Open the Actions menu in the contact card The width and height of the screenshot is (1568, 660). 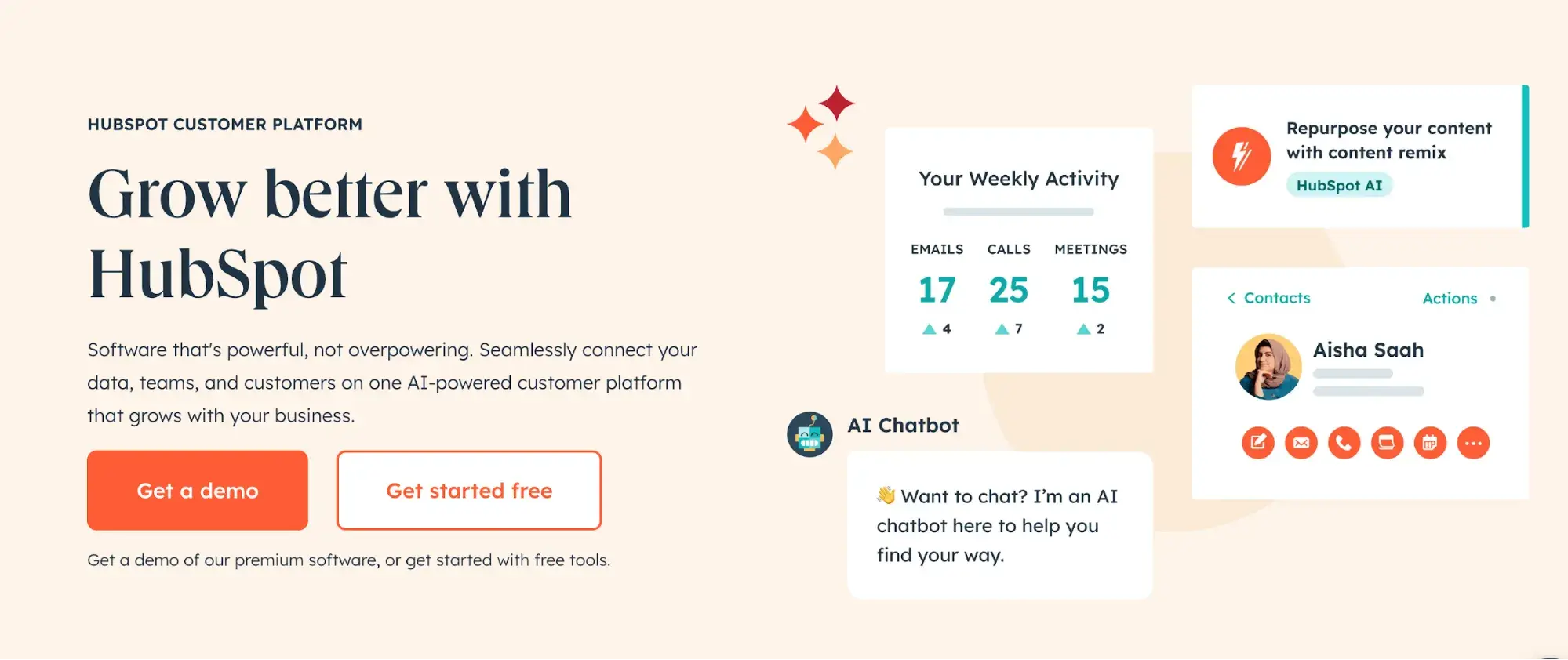click(x=1450, y=298)
